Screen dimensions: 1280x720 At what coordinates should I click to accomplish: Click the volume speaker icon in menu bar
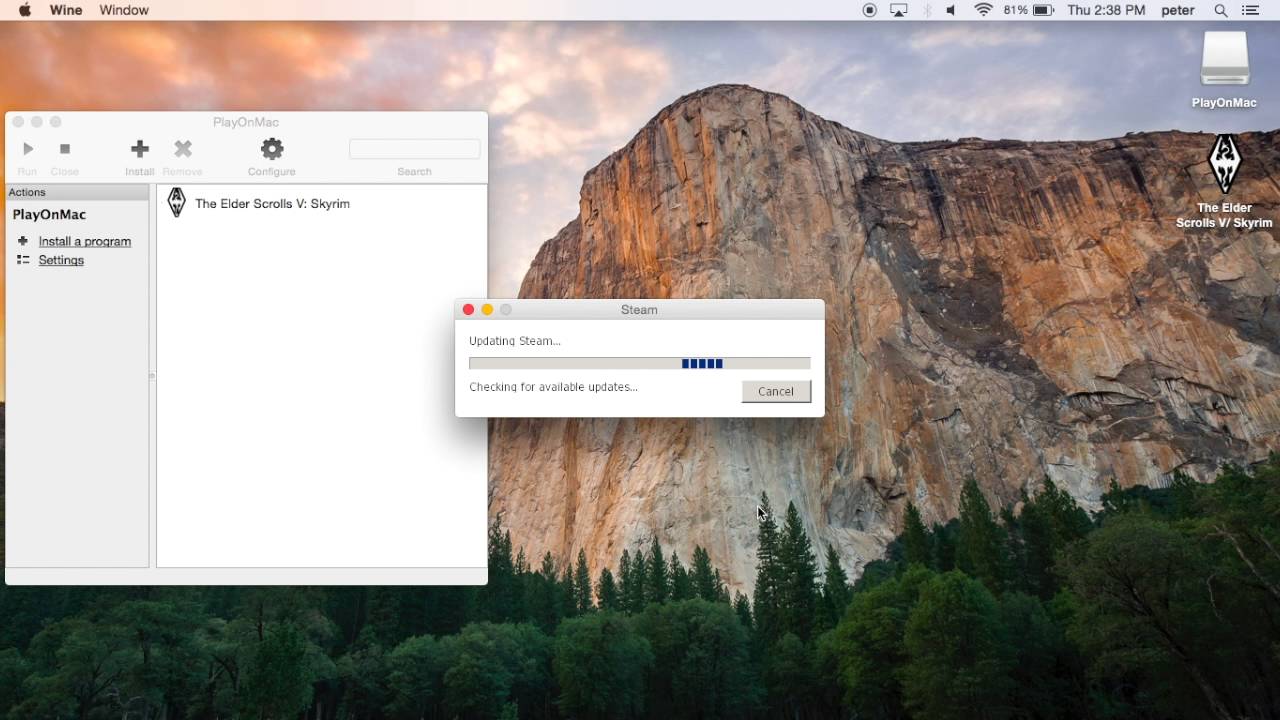[x=951, y=10]
